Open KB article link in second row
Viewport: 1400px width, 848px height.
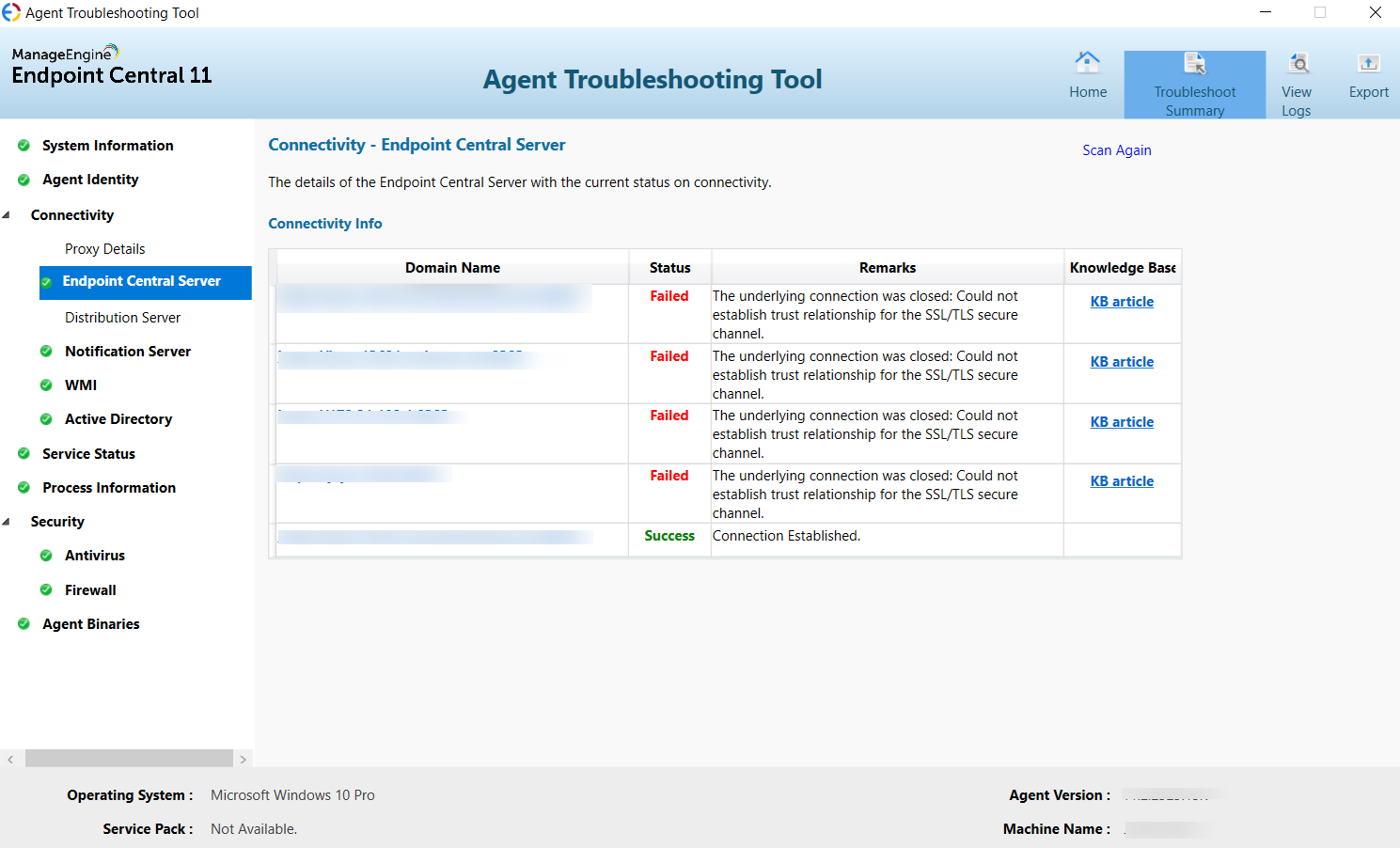1122,362
